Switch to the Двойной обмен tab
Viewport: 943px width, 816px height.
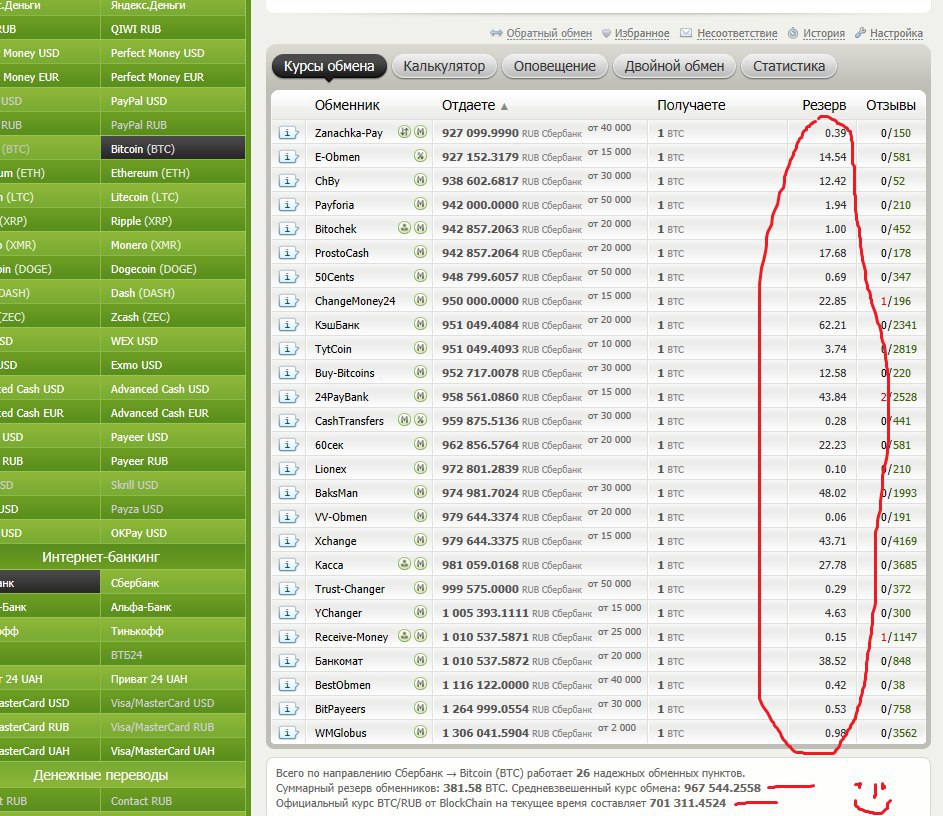point(674,66)
